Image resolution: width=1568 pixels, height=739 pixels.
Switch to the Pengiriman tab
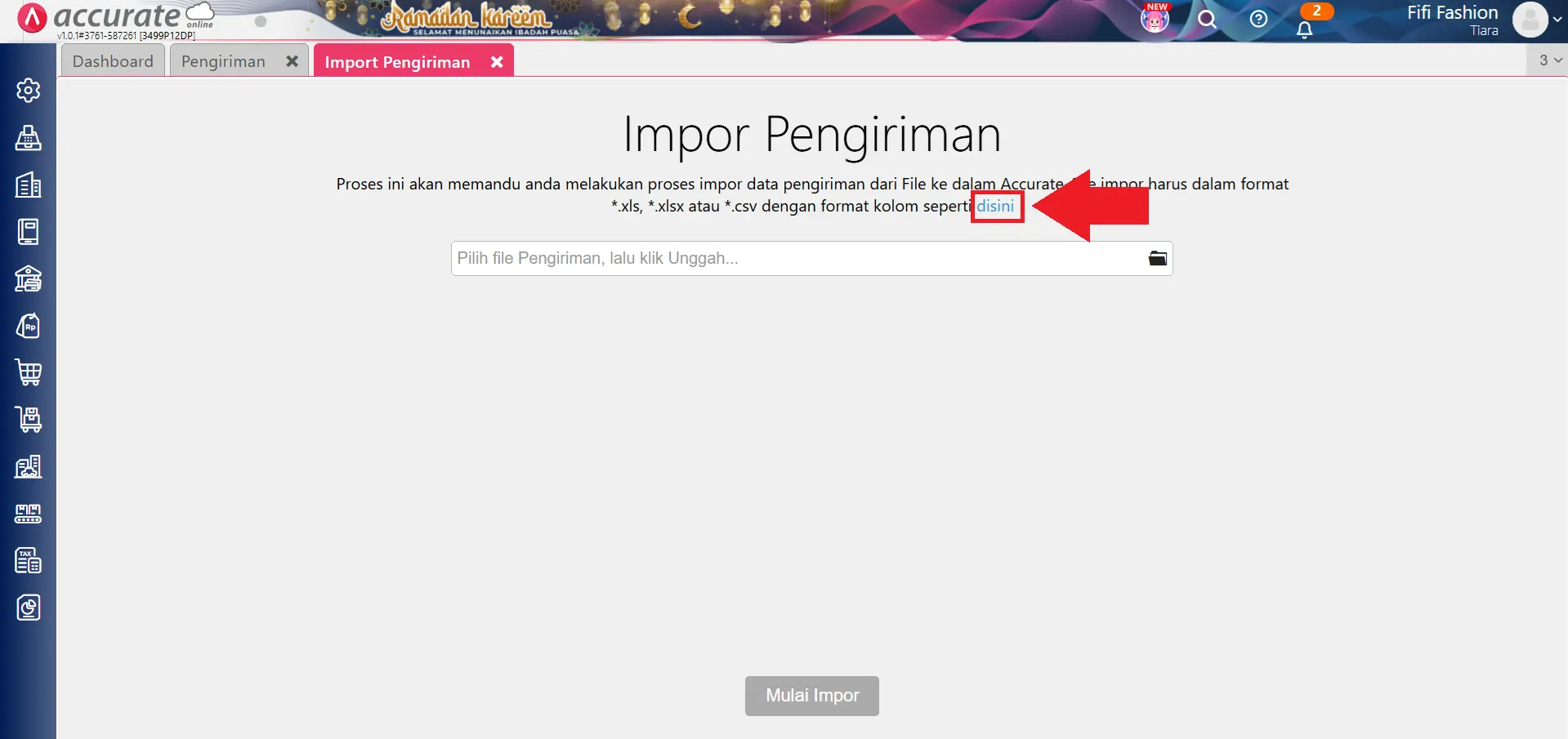tap(223, 60)
